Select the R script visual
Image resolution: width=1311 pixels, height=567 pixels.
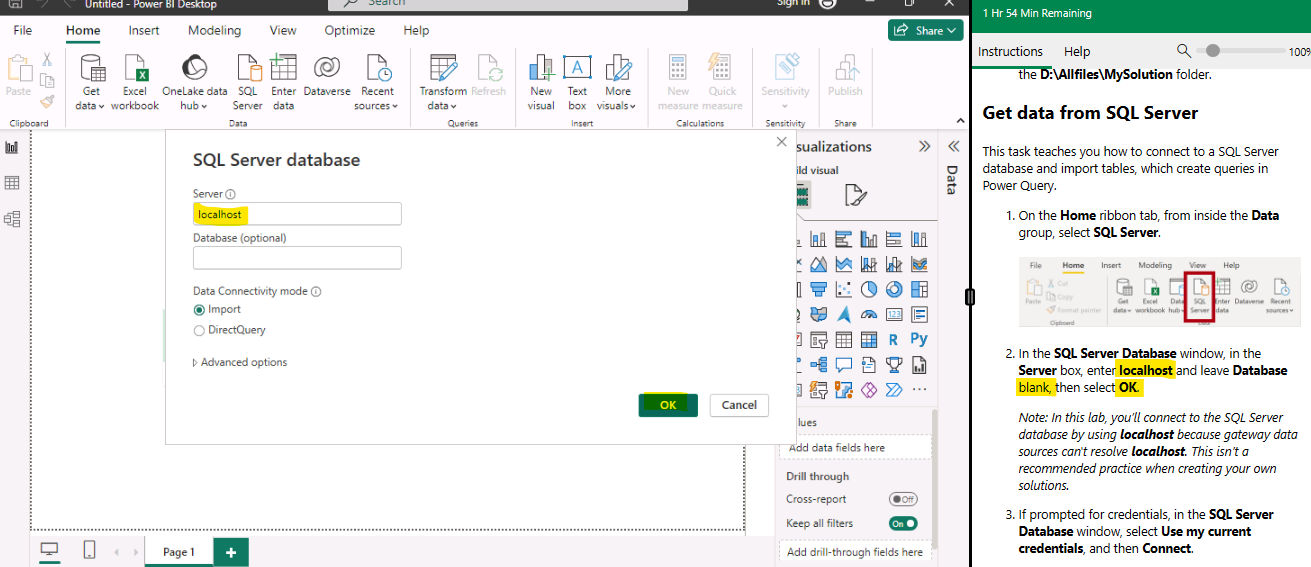click(x=894, y=339)
